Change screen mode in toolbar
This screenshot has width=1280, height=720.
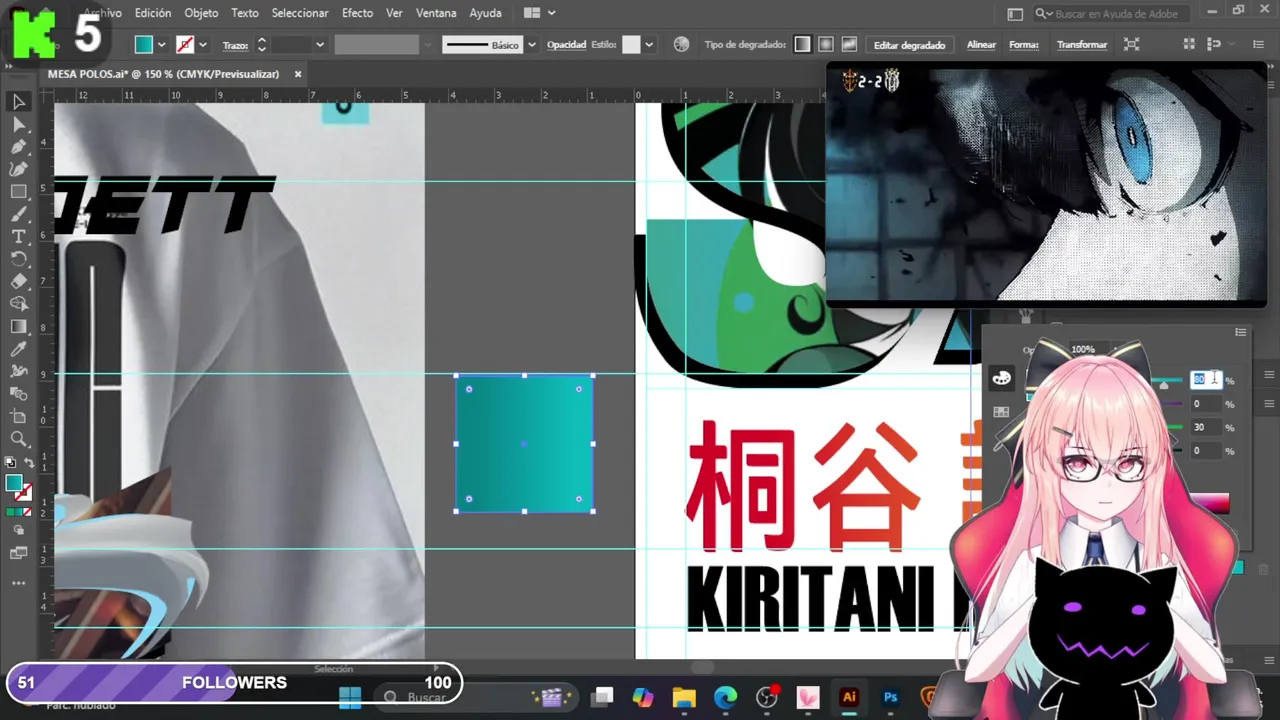pyautogui.click(x=19, y=553)
